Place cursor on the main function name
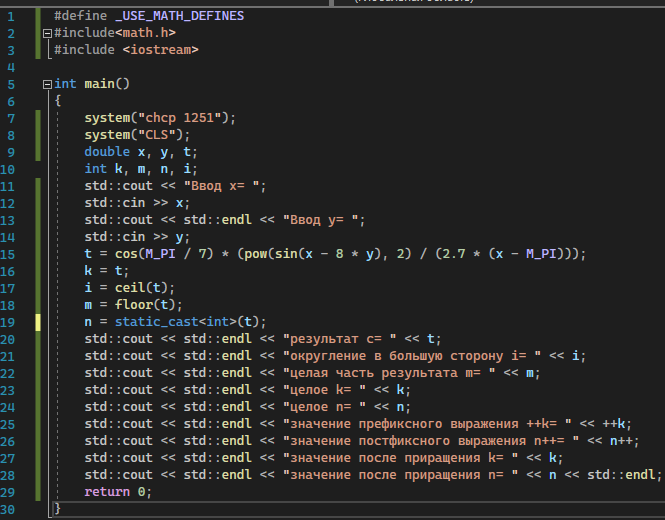 tap(100, 84)
